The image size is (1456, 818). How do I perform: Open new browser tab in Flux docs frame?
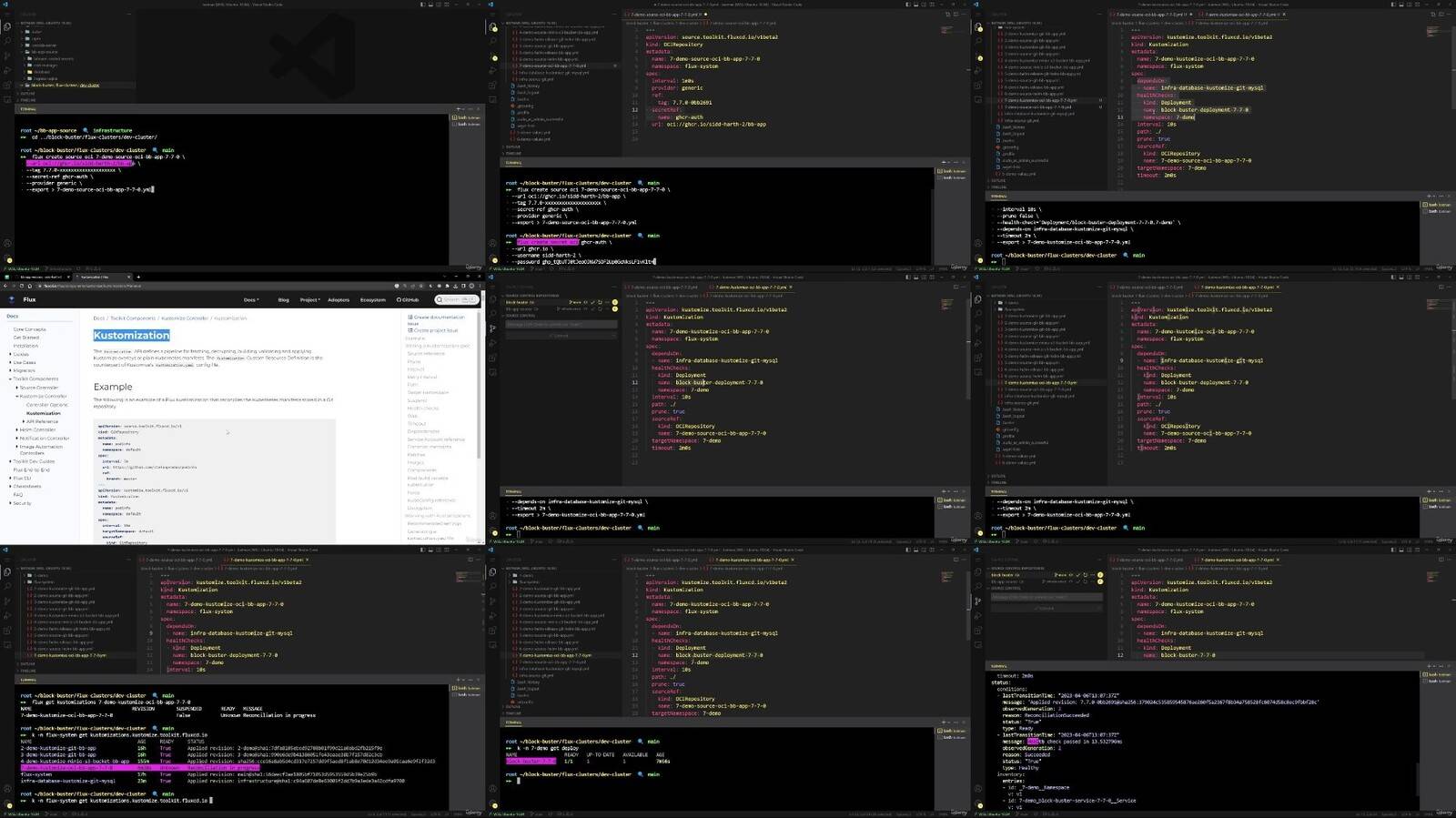click(138, 277)
